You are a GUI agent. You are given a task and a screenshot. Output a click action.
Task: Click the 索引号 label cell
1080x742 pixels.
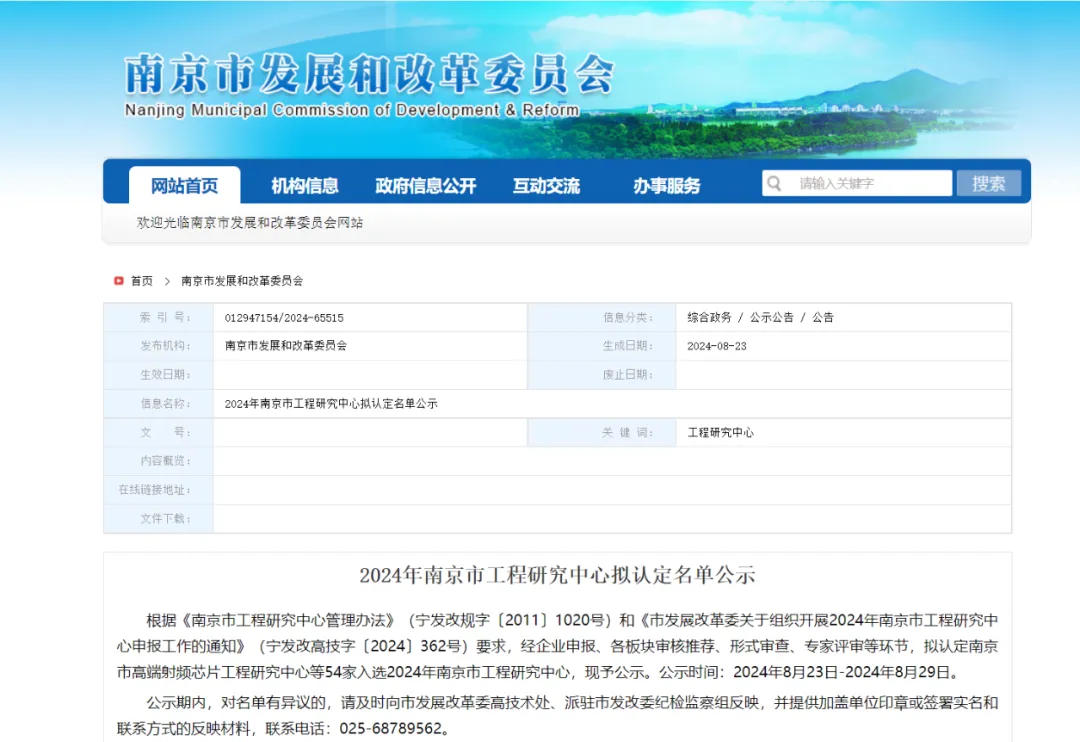[x=159, y=318]
